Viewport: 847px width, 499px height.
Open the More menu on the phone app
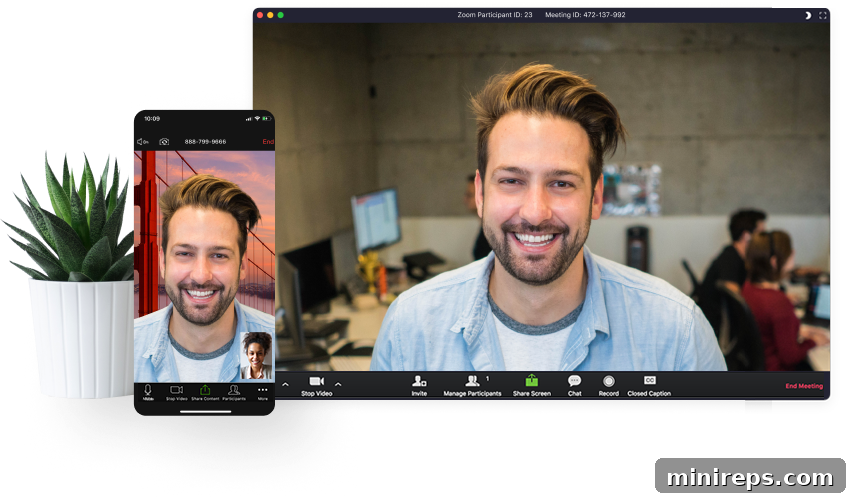pyautogui.click(x=263, y=393)
